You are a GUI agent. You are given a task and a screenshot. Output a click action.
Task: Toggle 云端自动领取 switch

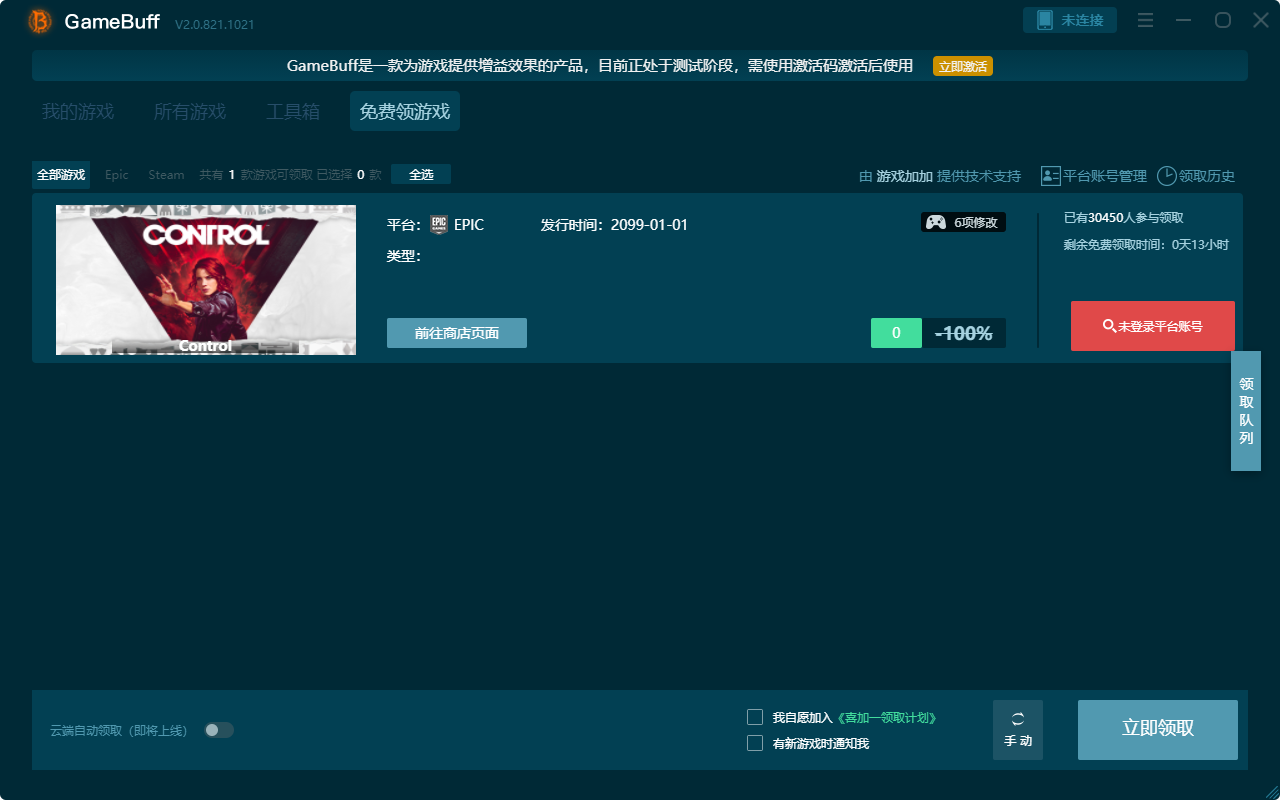point(218,730)
